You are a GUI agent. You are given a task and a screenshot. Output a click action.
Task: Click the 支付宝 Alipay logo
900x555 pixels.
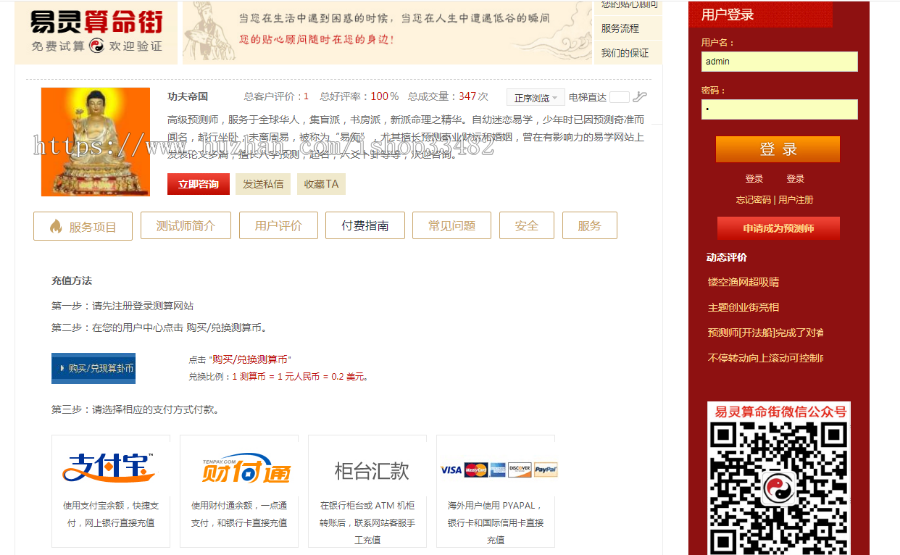[109, 467]
